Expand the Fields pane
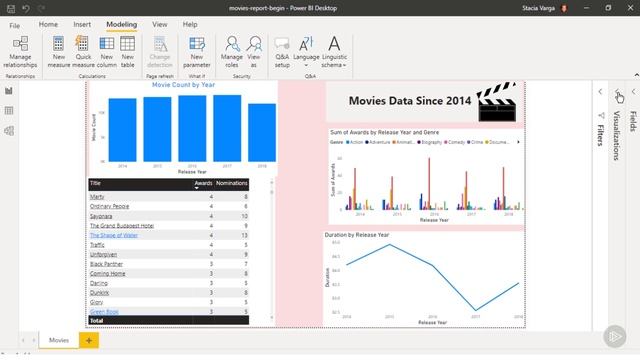Image resolution: width=640 pixels, height=360 pixels. (x=633, y=91)
